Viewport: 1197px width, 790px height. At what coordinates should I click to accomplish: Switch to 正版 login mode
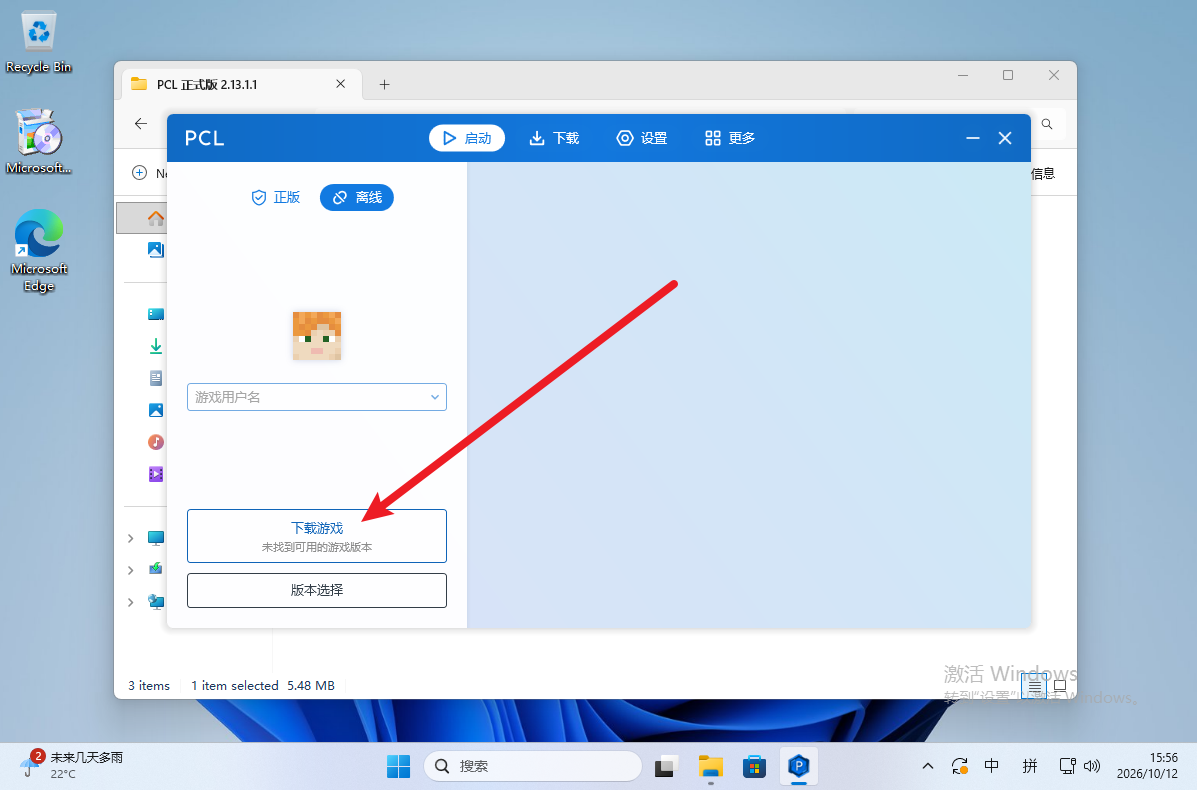click(276, 198)
